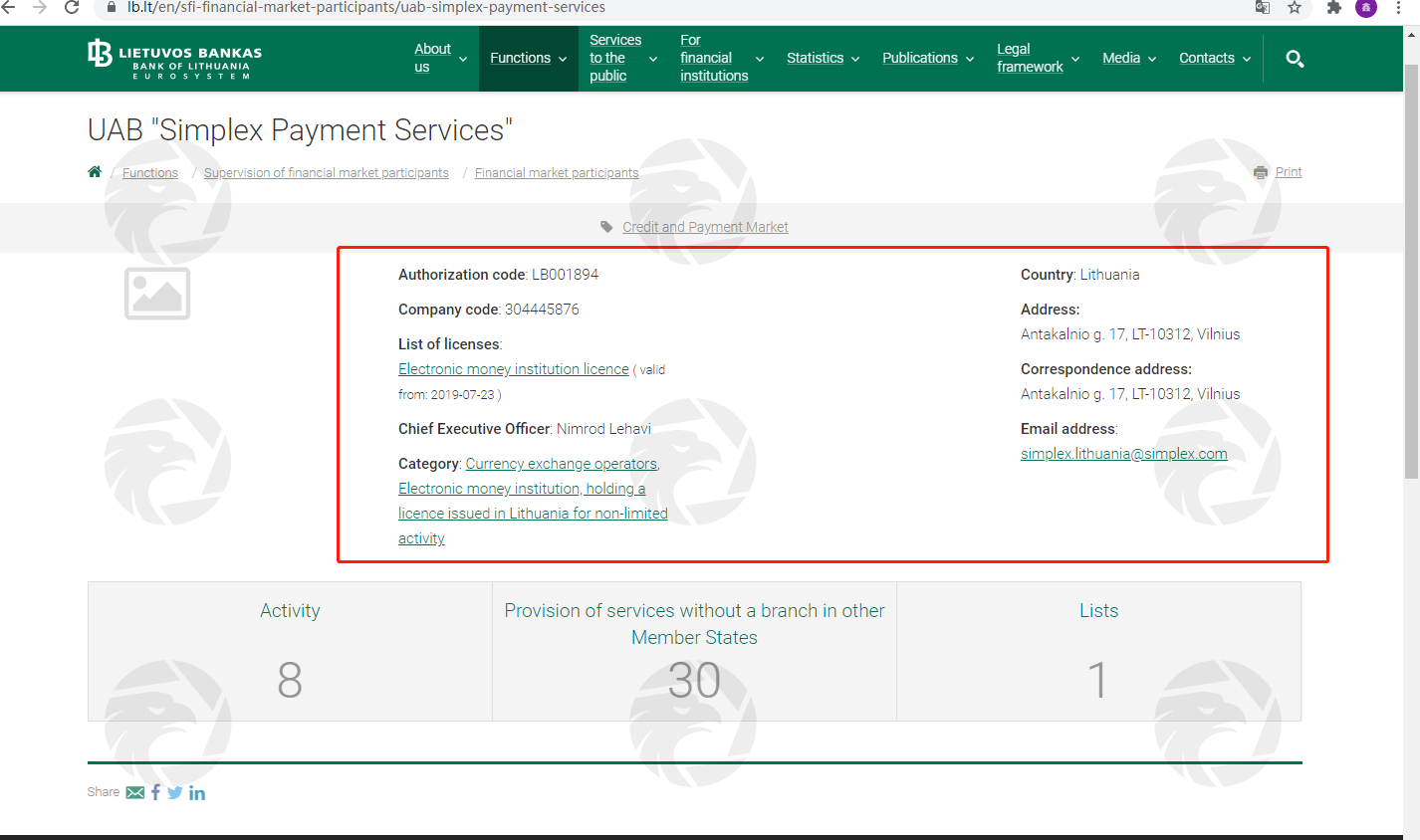Expand the Services to the public chevron
This screenshot has width=1420, height=840.
[x=653, y=59]
